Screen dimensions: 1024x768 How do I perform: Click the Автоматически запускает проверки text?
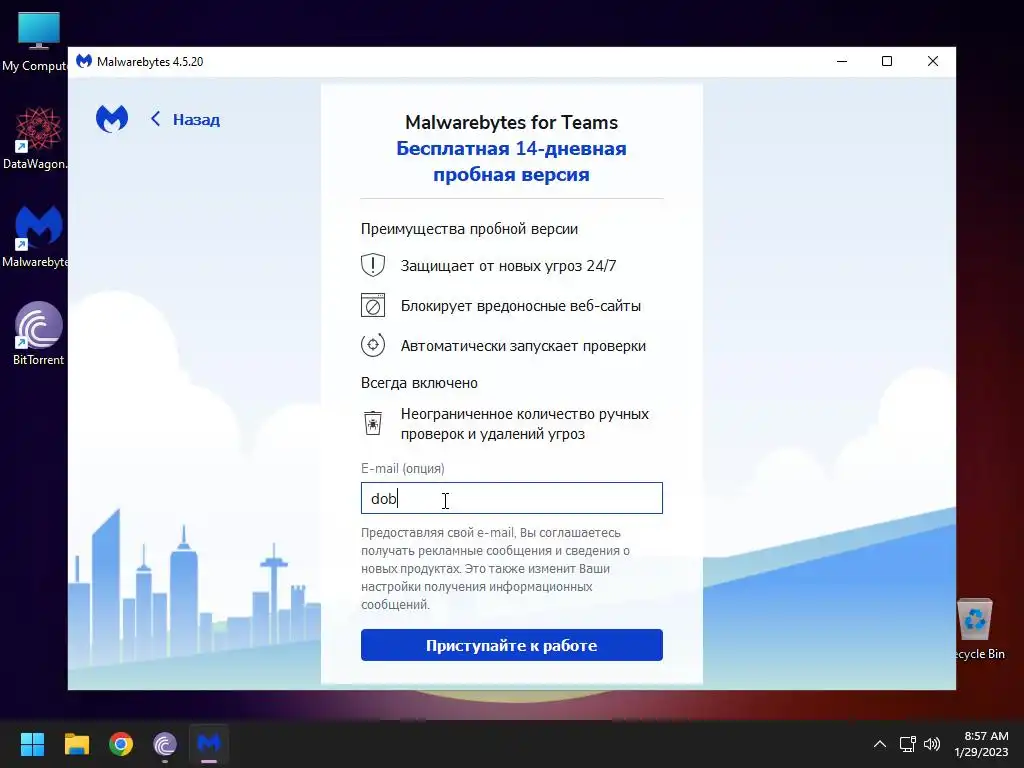pos(523,346)
